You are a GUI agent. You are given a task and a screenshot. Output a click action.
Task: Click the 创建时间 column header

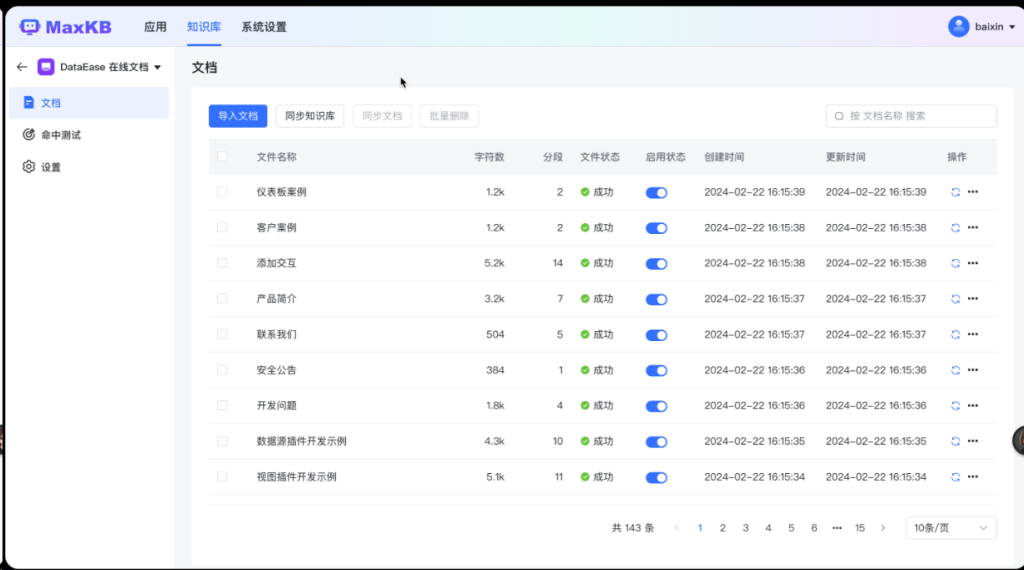pos(724,157)
